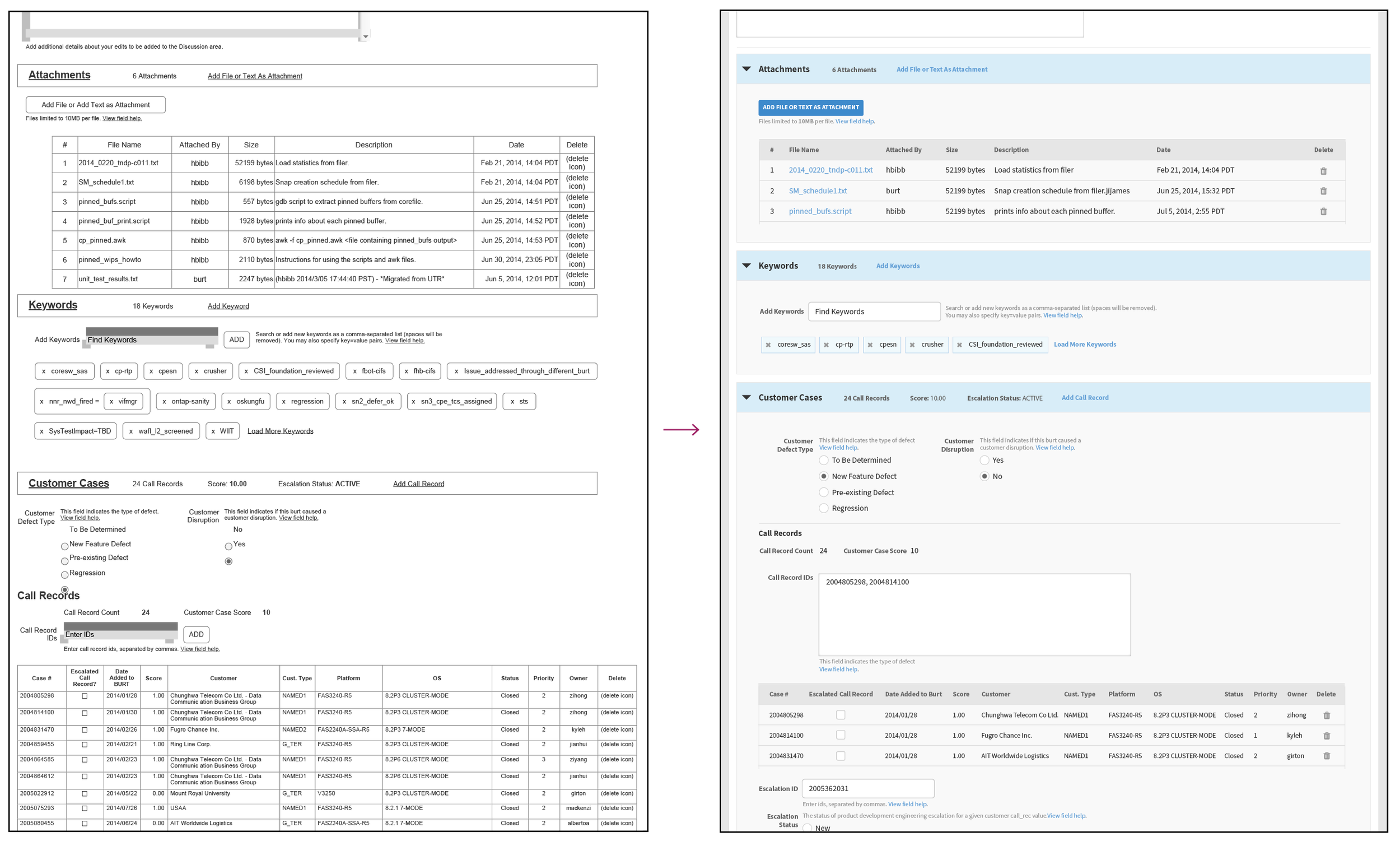Image resolution: width=1400 pixels, height=846 pixels.
Task: Select Pre-existing Defect radio in styled panel
Action: [x=823, y=492]
